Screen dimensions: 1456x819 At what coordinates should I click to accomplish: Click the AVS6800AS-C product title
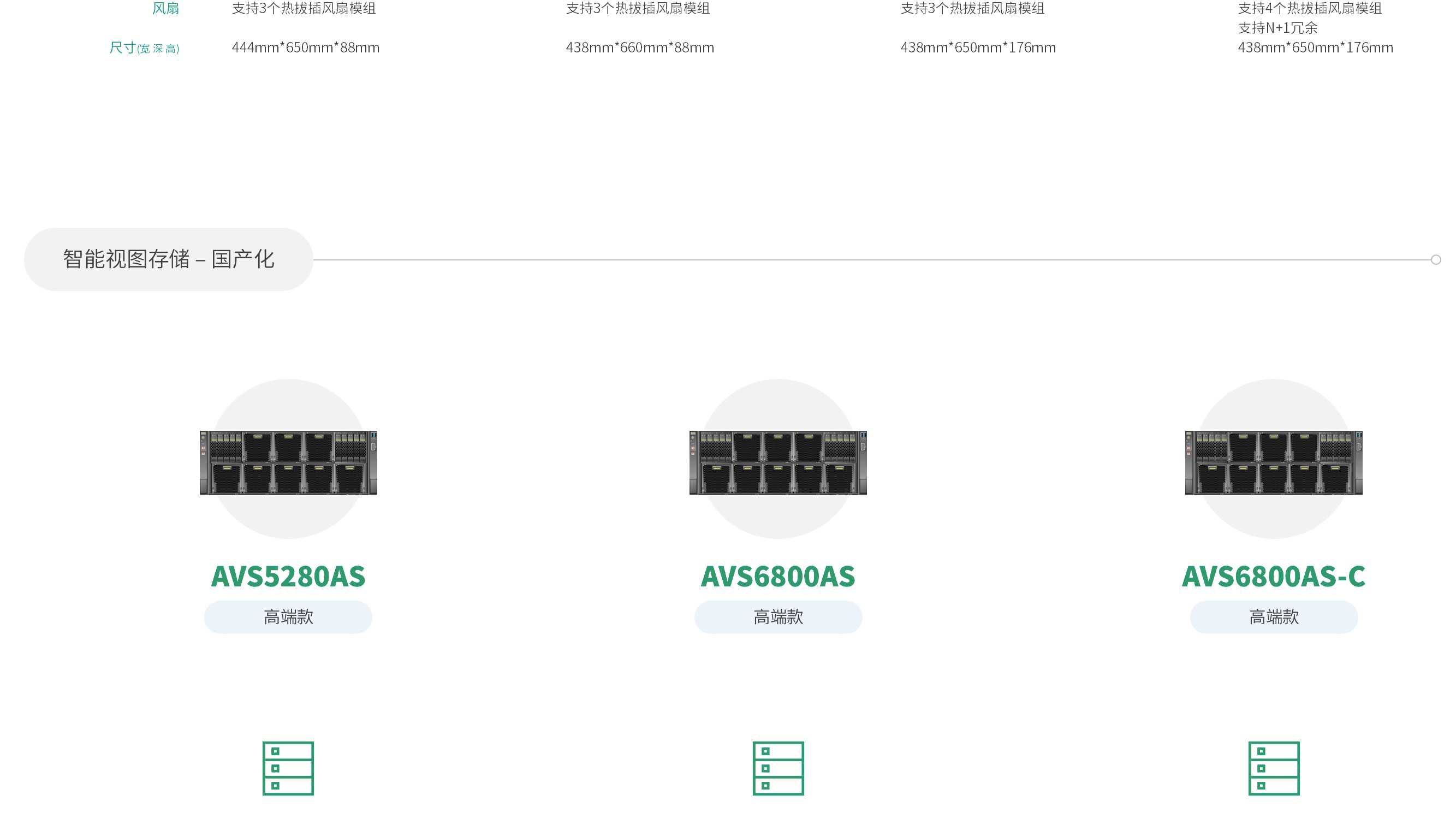click(1274, 576)
